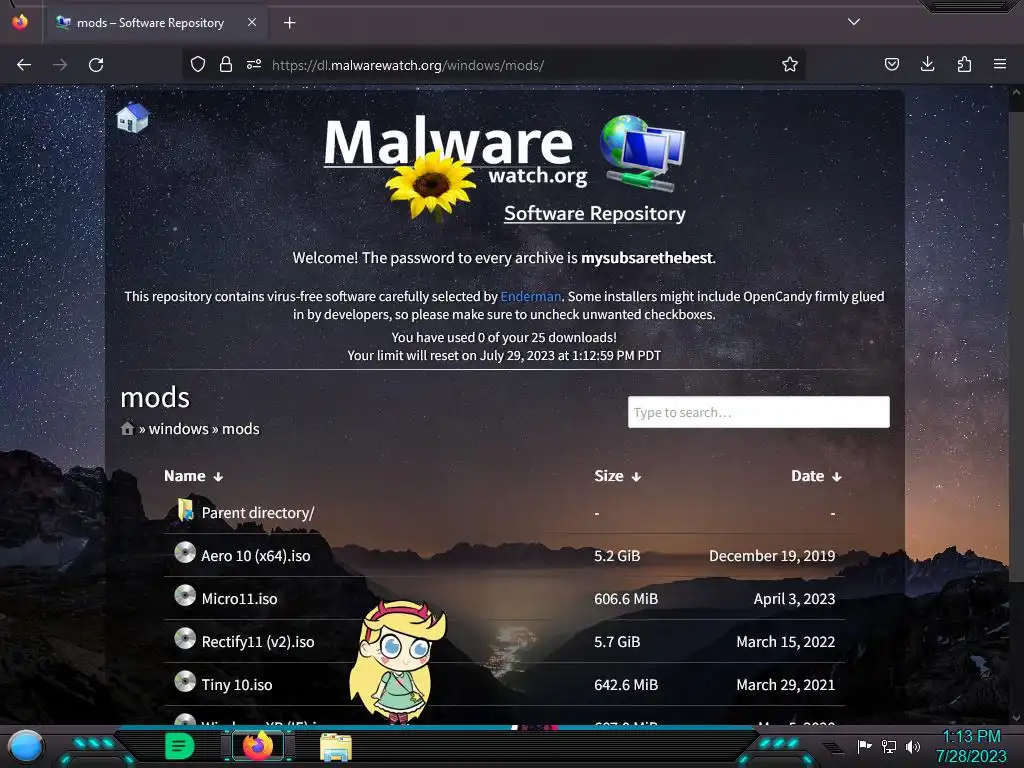Sort the list by Date column
The width and height of the screenshot is (1024, 768).
pos(816,476)
